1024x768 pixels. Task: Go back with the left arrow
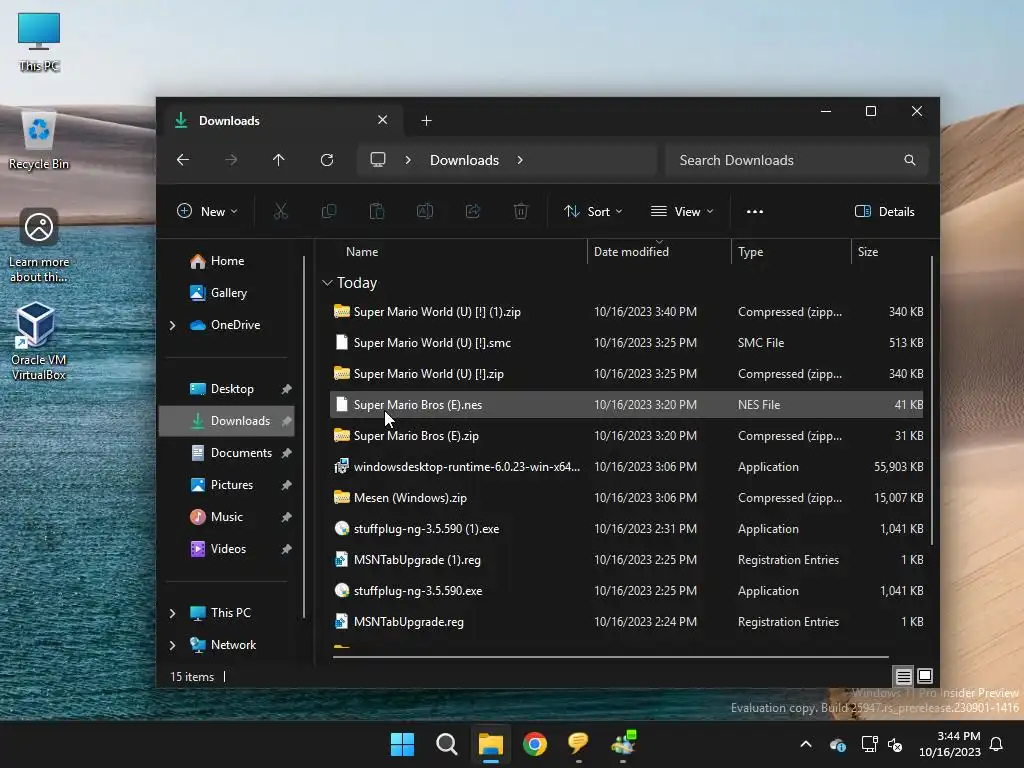(183, 160)
